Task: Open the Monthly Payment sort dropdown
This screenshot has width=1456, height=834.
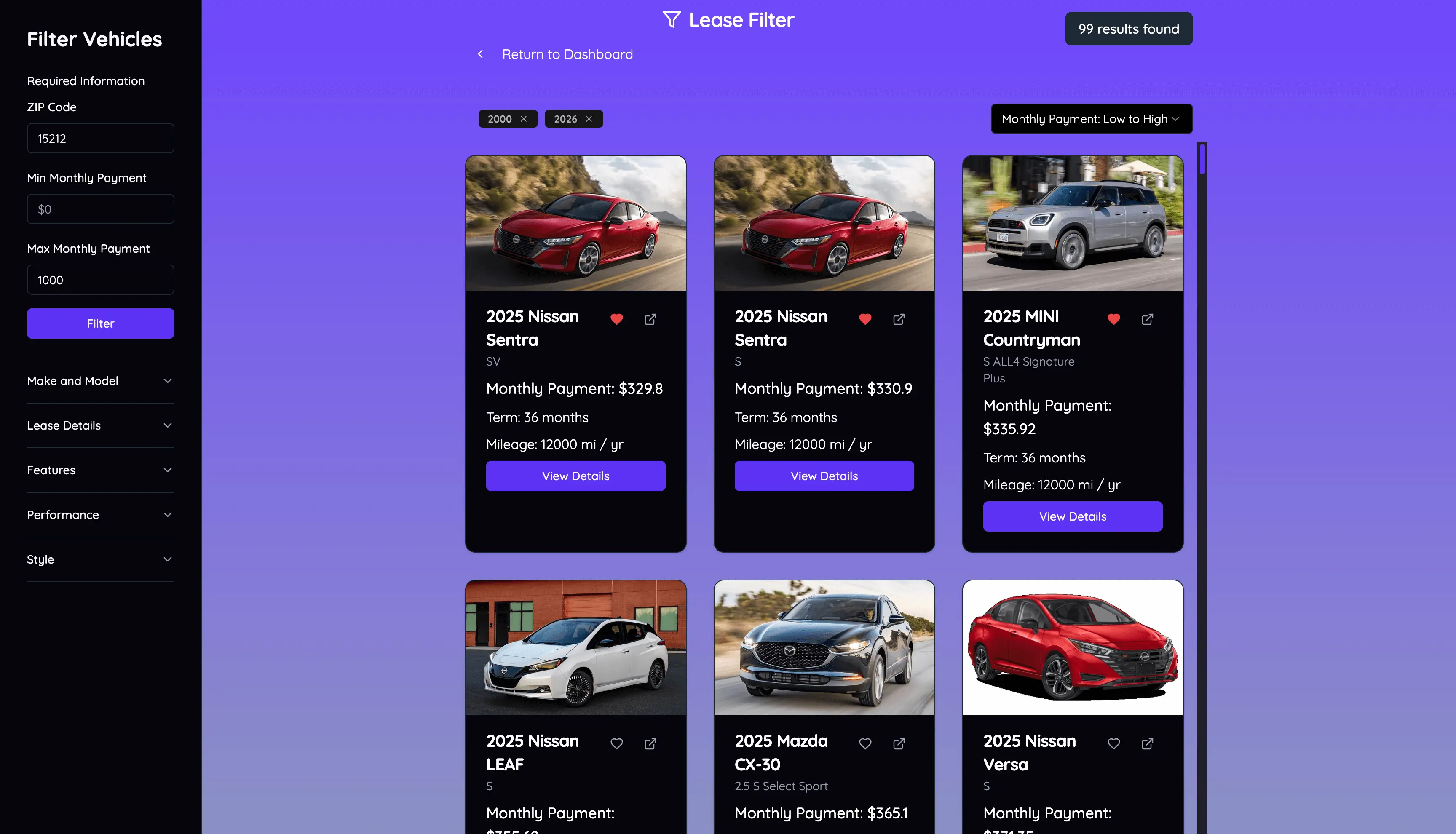Action: 1091,118
